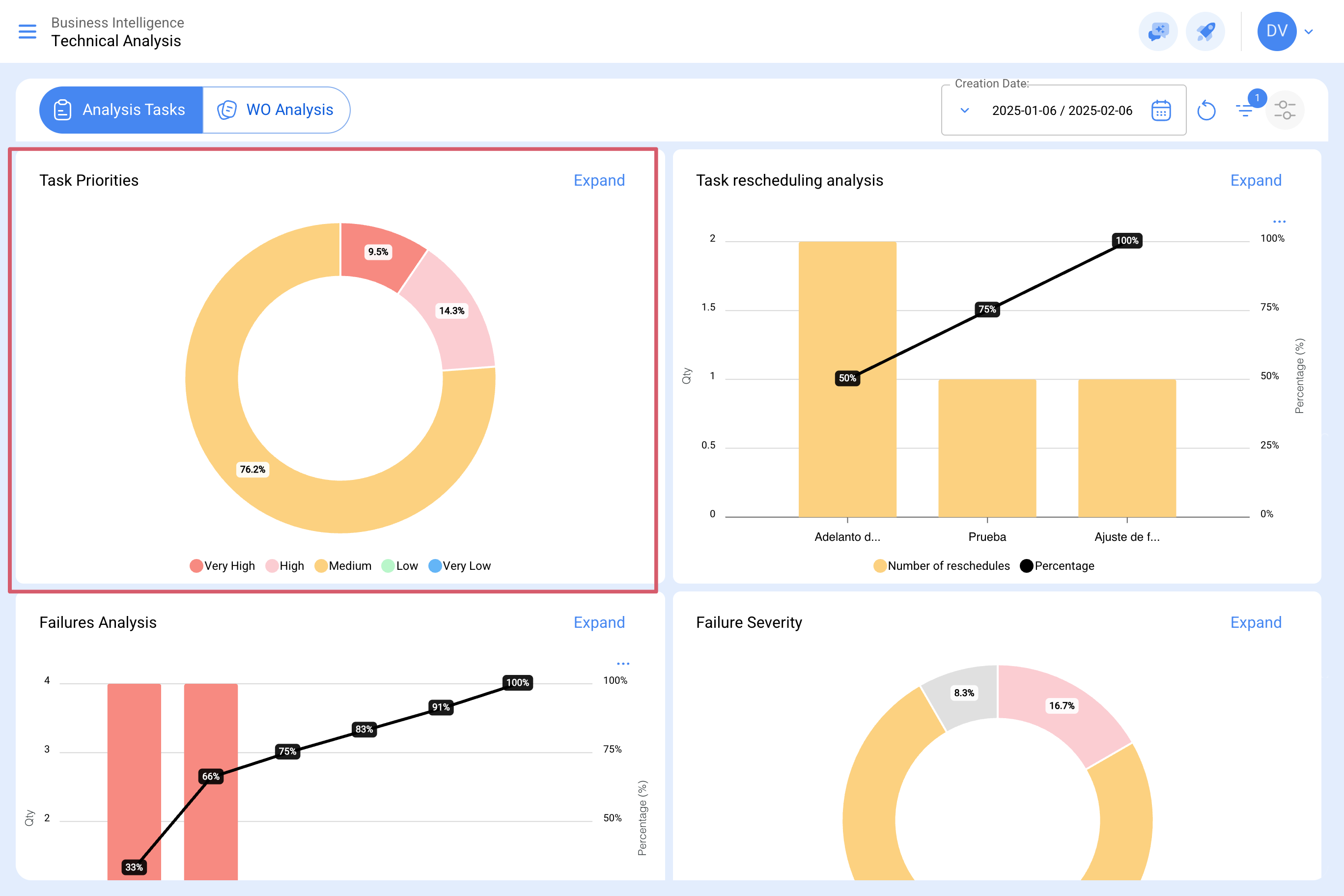This screenshot has width=1344, height=896.
Task: Open the calendar date picker icon
Action: click(x=1161, y=111)
